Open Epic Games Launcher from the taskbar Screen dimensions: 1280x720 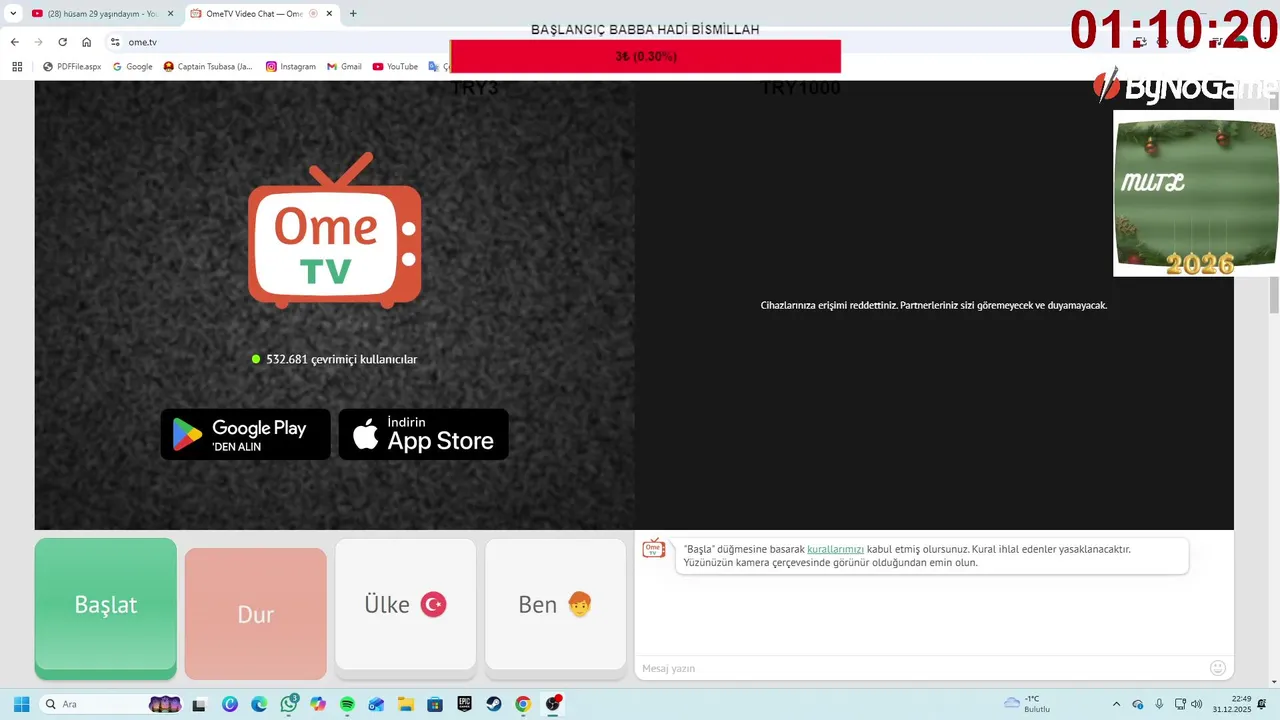[464, 704]
